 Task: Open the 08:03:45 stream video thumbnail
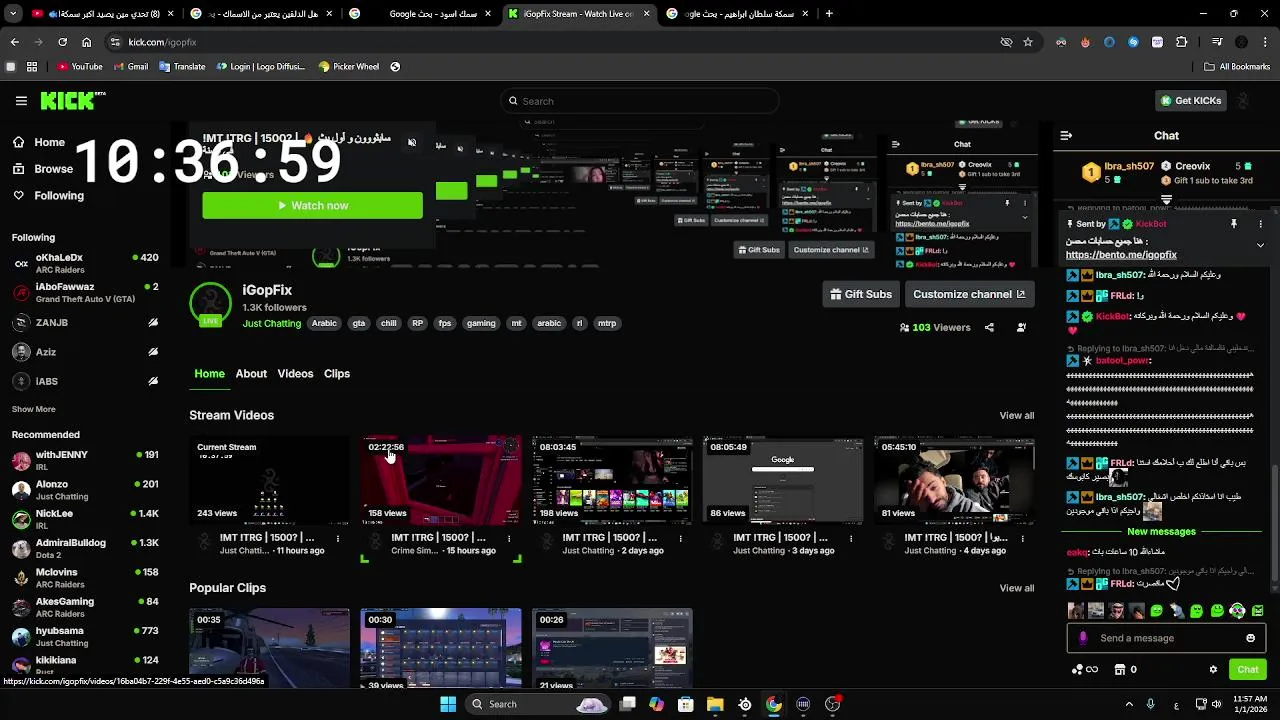tap(612, 480)
